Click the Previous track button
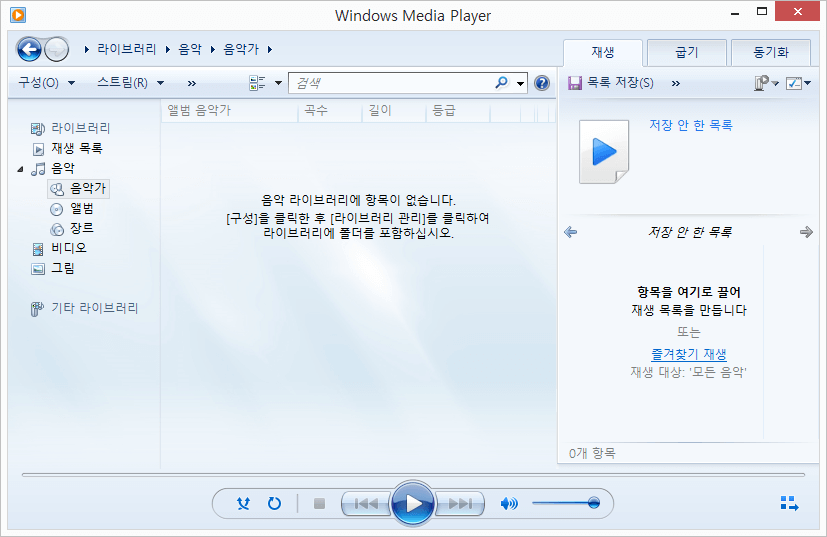 pos(366,503)
